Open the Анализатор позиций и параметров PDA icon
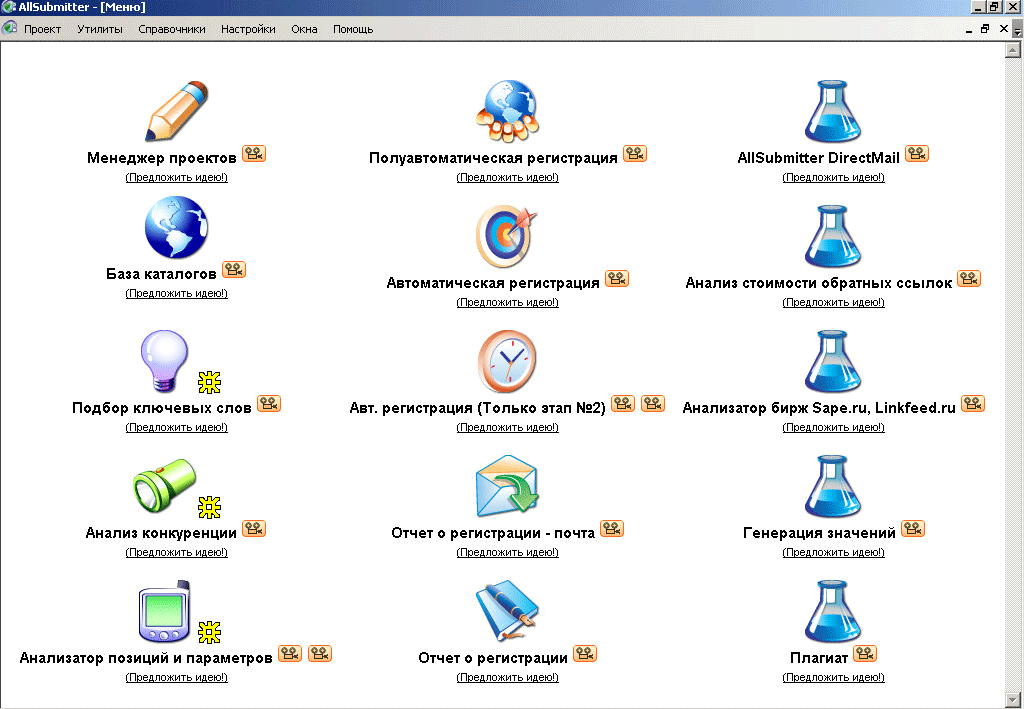 tap(164, 612)
